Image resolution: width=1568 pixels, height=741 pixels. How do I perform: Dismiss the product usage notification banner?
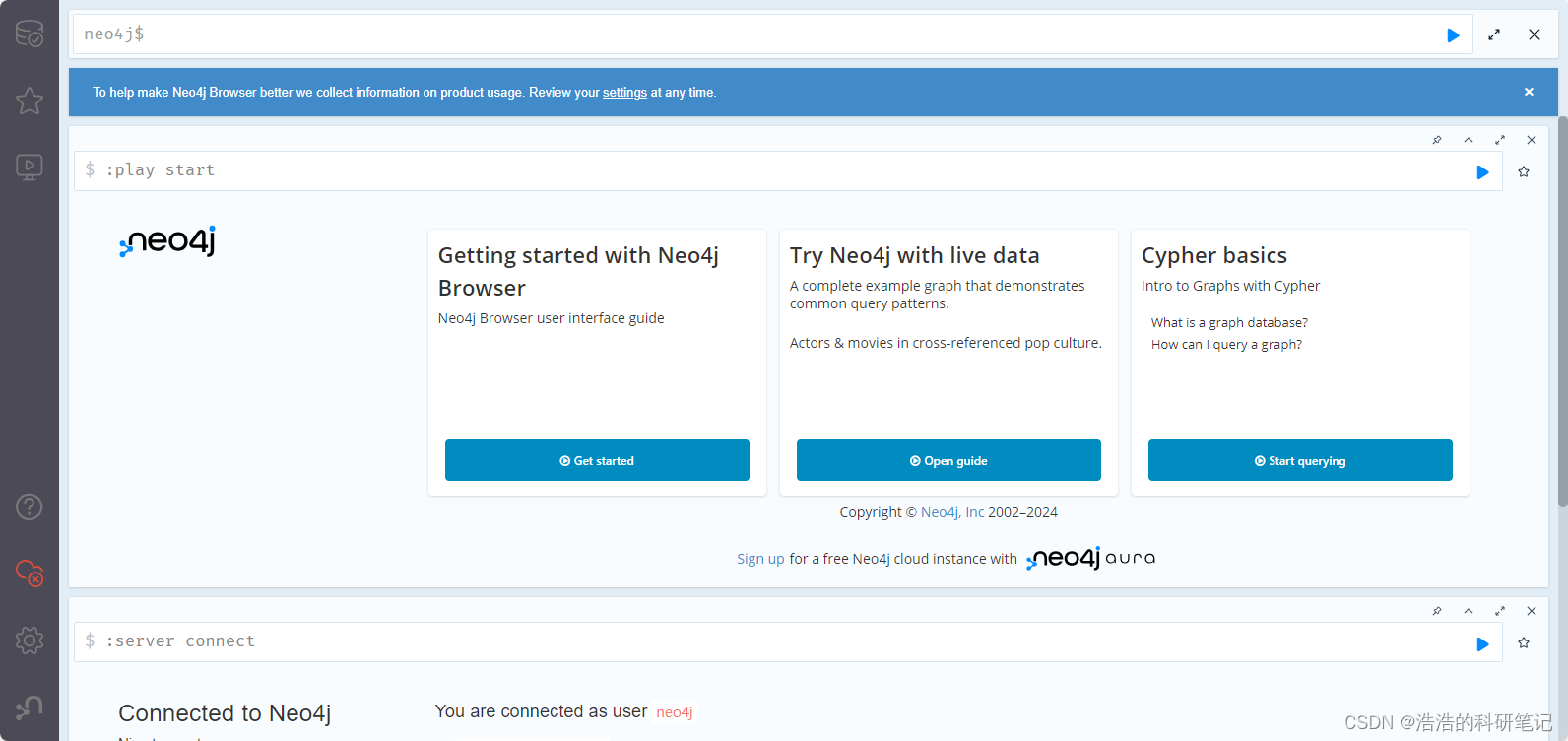pyautogui.click(x=1529, y=92)
